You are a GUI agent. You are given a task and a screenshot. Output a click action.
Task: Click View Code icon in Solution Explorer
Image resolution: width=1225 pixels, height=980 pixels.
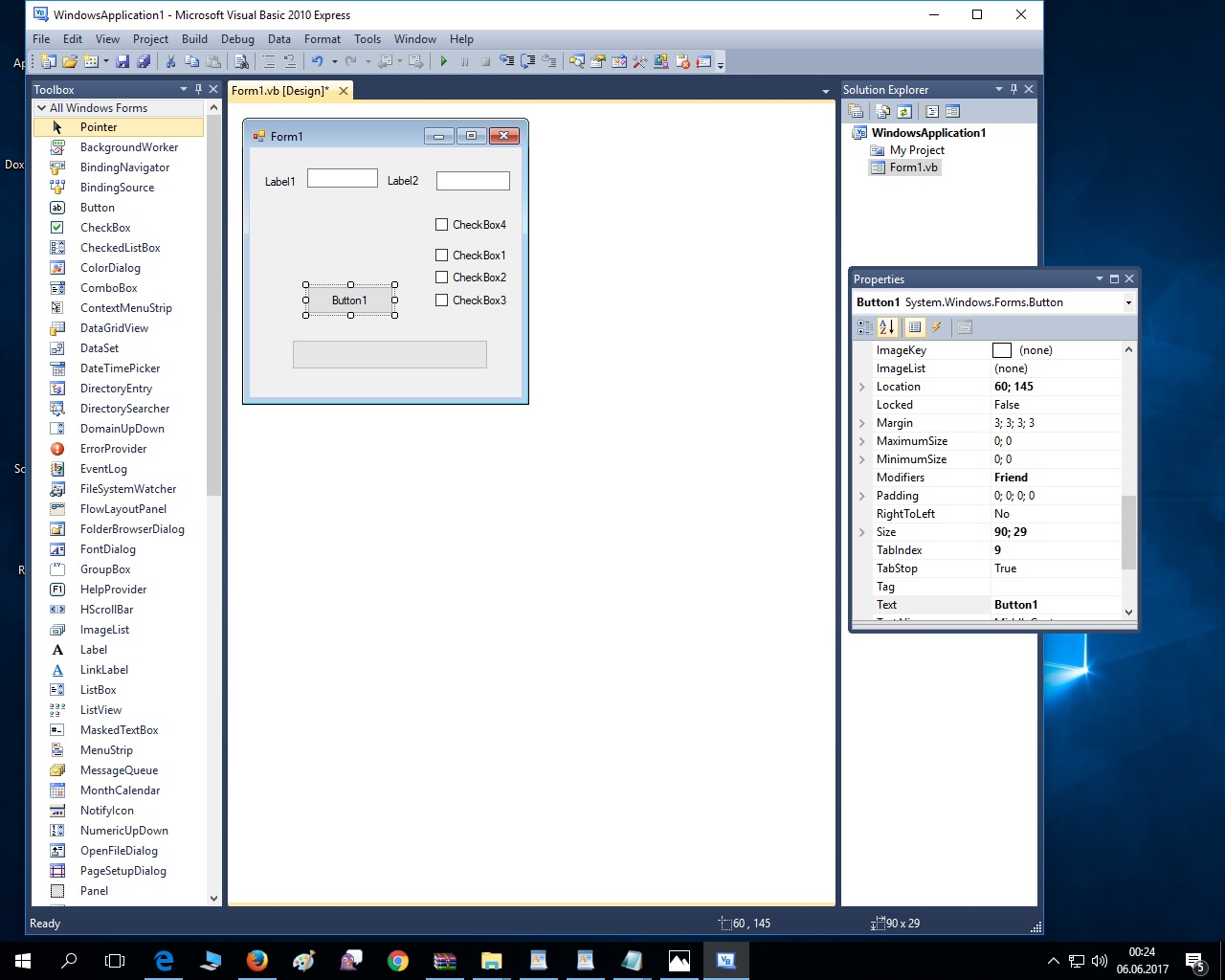[932, 111]
